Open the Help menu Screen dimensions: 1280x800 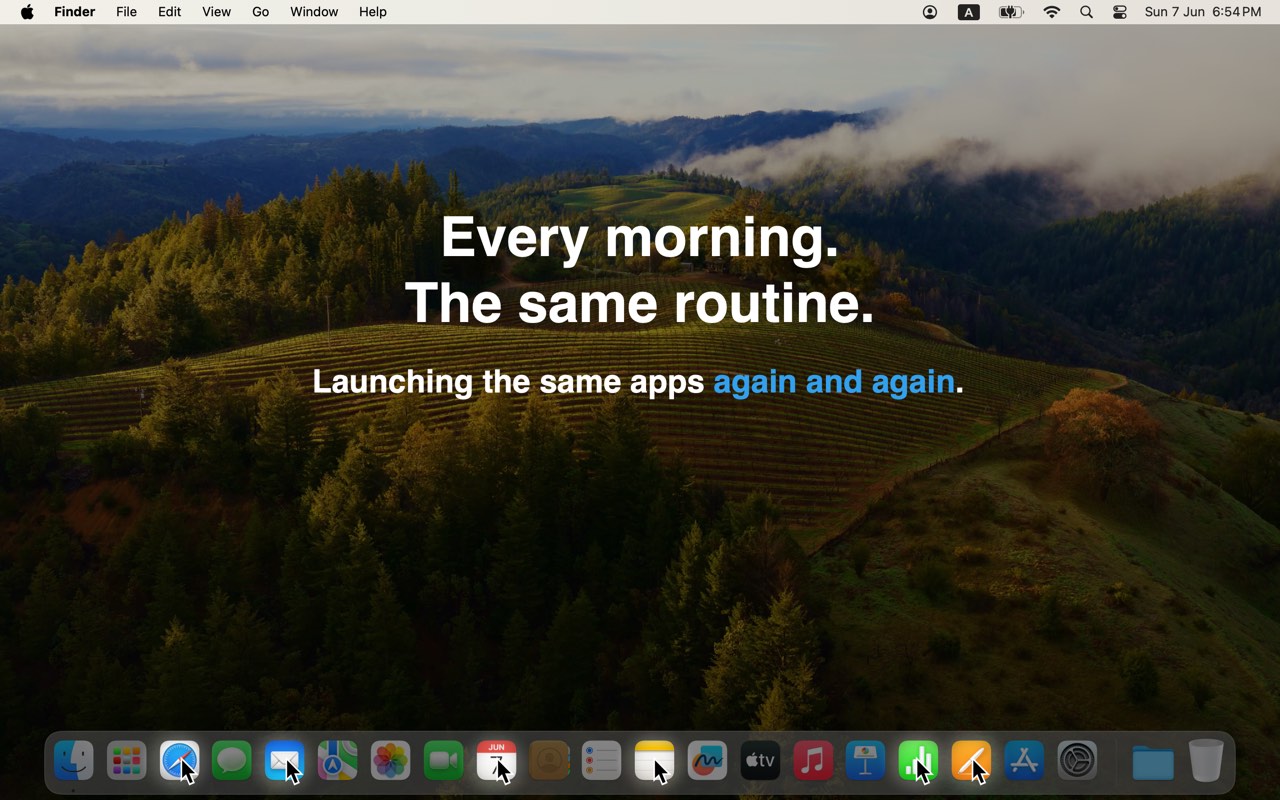(373, 12)
